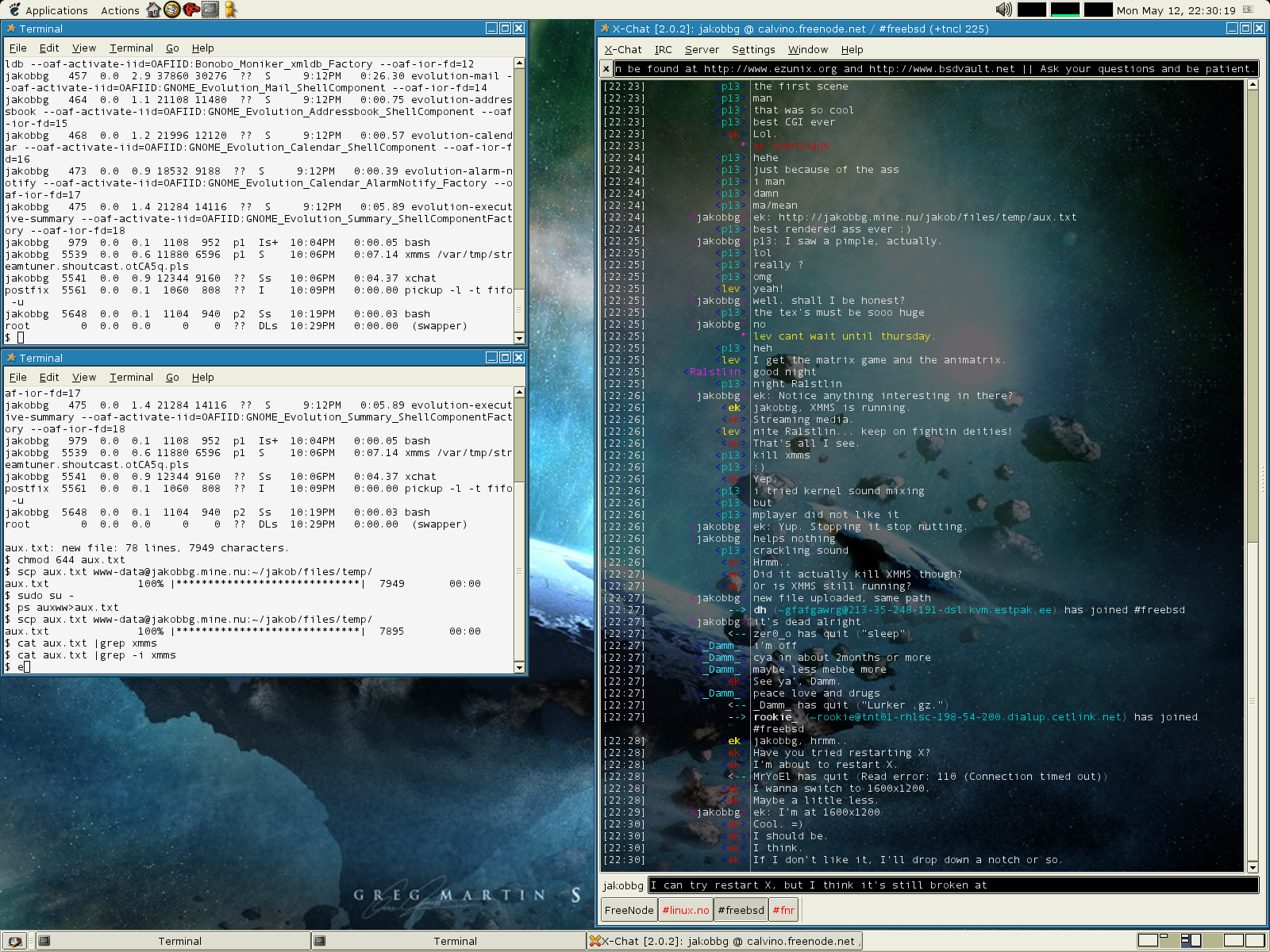Open Edit menu in upper Terminal window

[x=49, y=48]
